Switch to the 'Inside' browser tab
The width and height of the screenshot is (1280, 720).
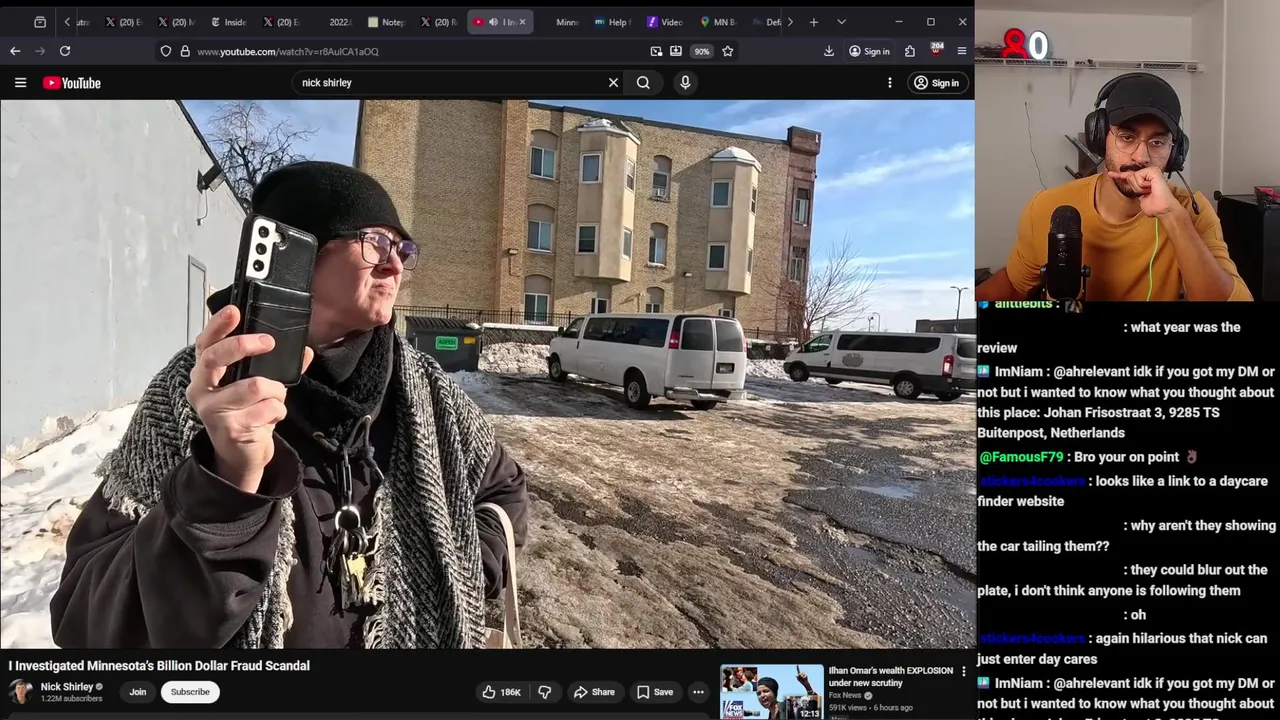(x=229, y=22)
